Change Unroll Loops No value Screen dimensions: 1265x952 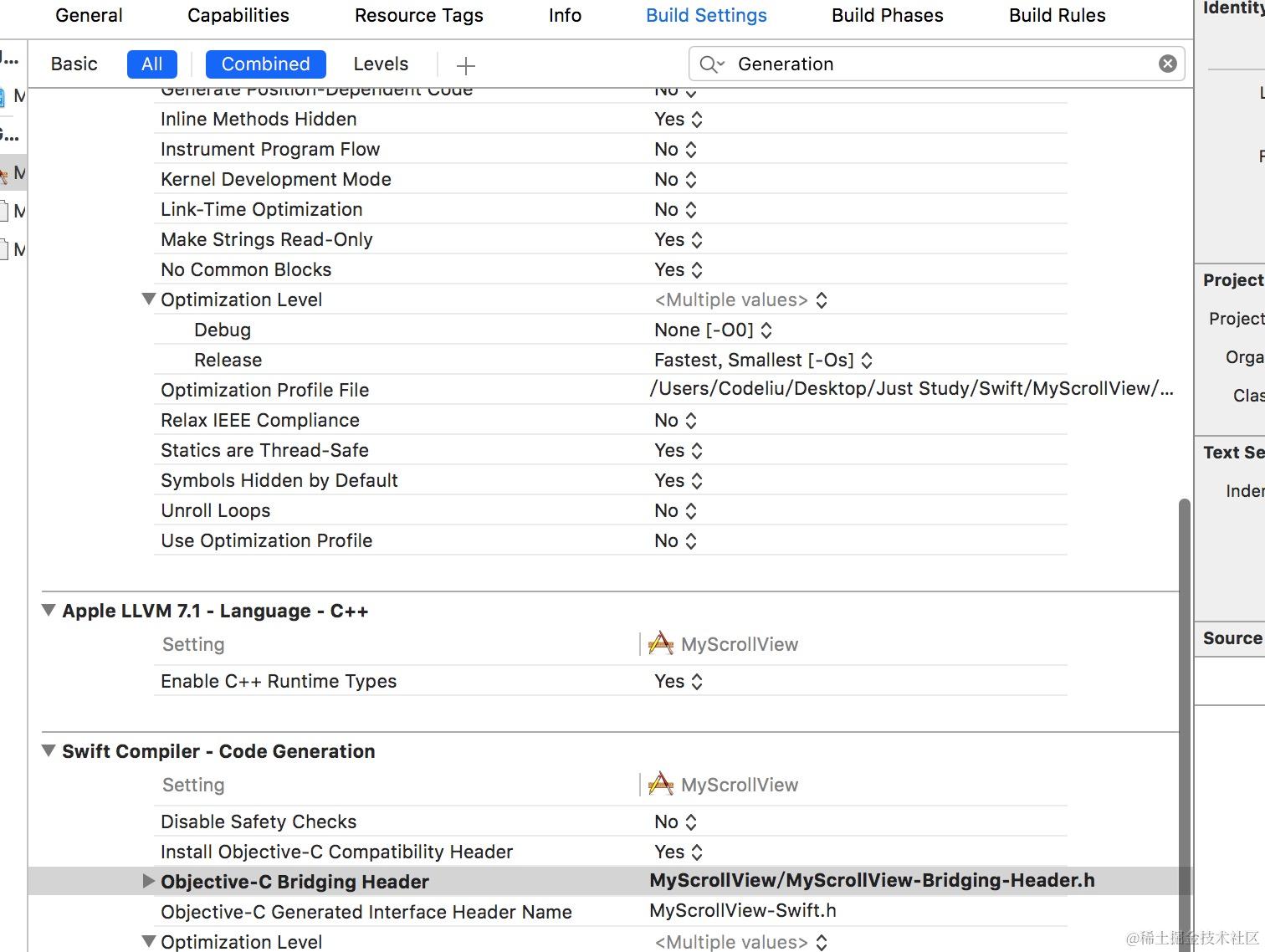675,511
